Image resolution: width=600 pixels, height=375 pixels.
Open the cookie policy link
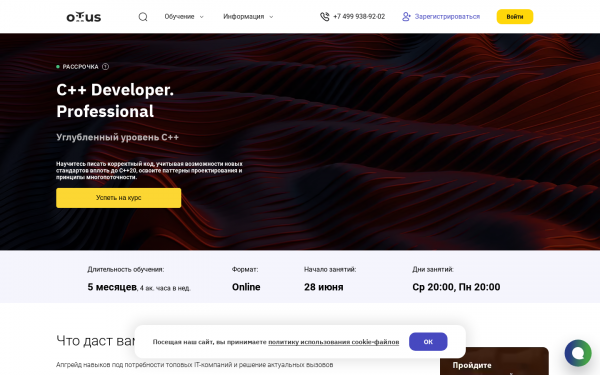click(333, 342)
